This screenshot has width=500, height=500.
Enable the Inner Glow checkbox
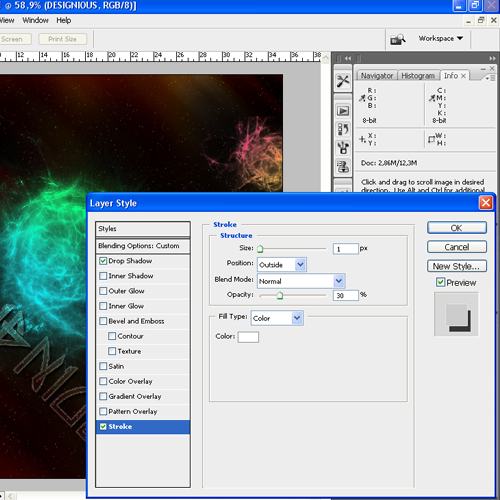103,306
